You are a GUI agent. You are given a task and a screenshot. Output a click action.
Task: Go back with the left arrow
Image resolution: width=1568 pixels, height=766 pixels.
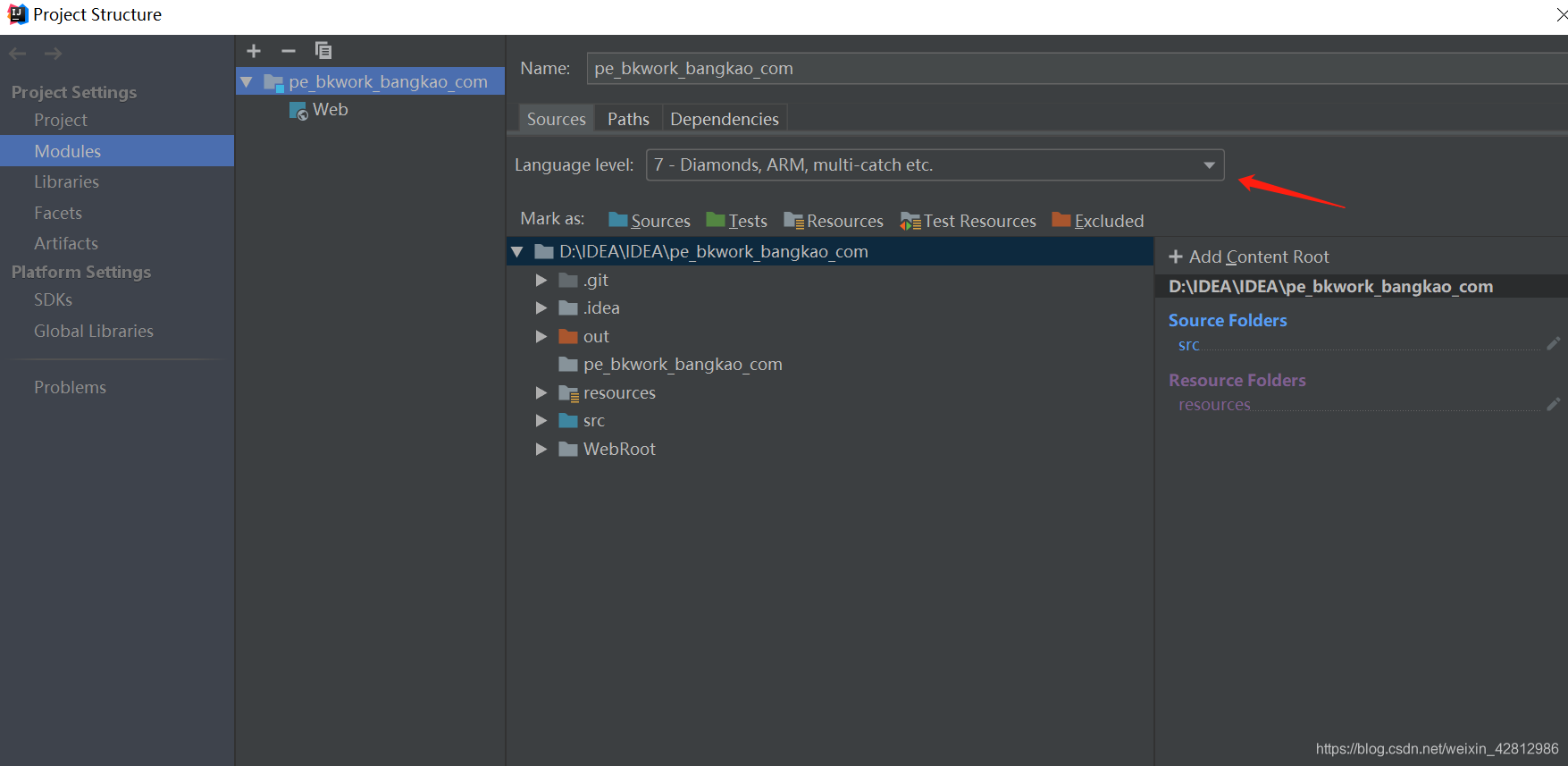(x=17, y=54)
